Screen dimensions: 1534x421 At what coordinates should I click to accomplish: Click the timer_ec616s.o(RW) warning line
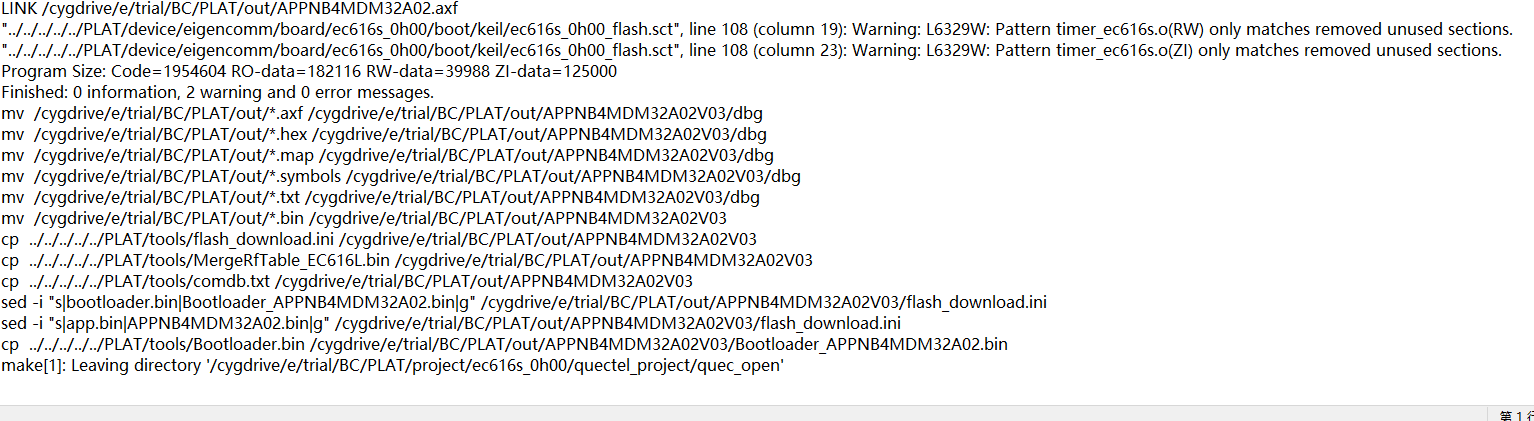coord(757,29)
